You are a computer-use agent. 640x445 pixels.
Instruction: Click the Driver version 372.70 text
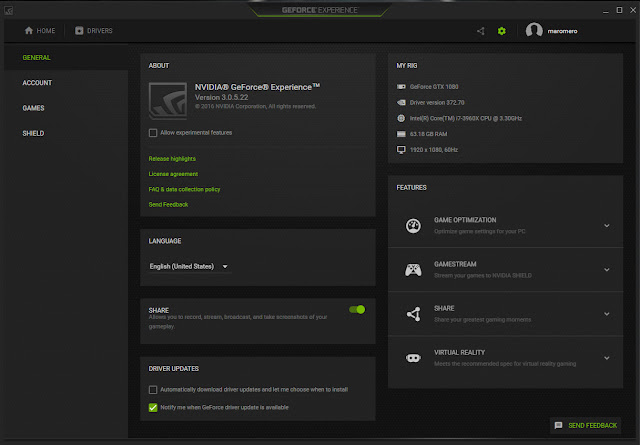coord(437,102)
